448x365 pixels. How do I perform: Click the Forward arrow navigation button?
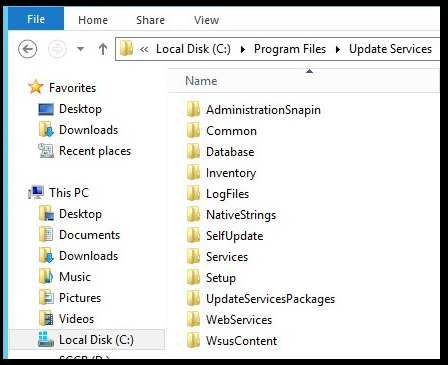[x=57, y=49]
